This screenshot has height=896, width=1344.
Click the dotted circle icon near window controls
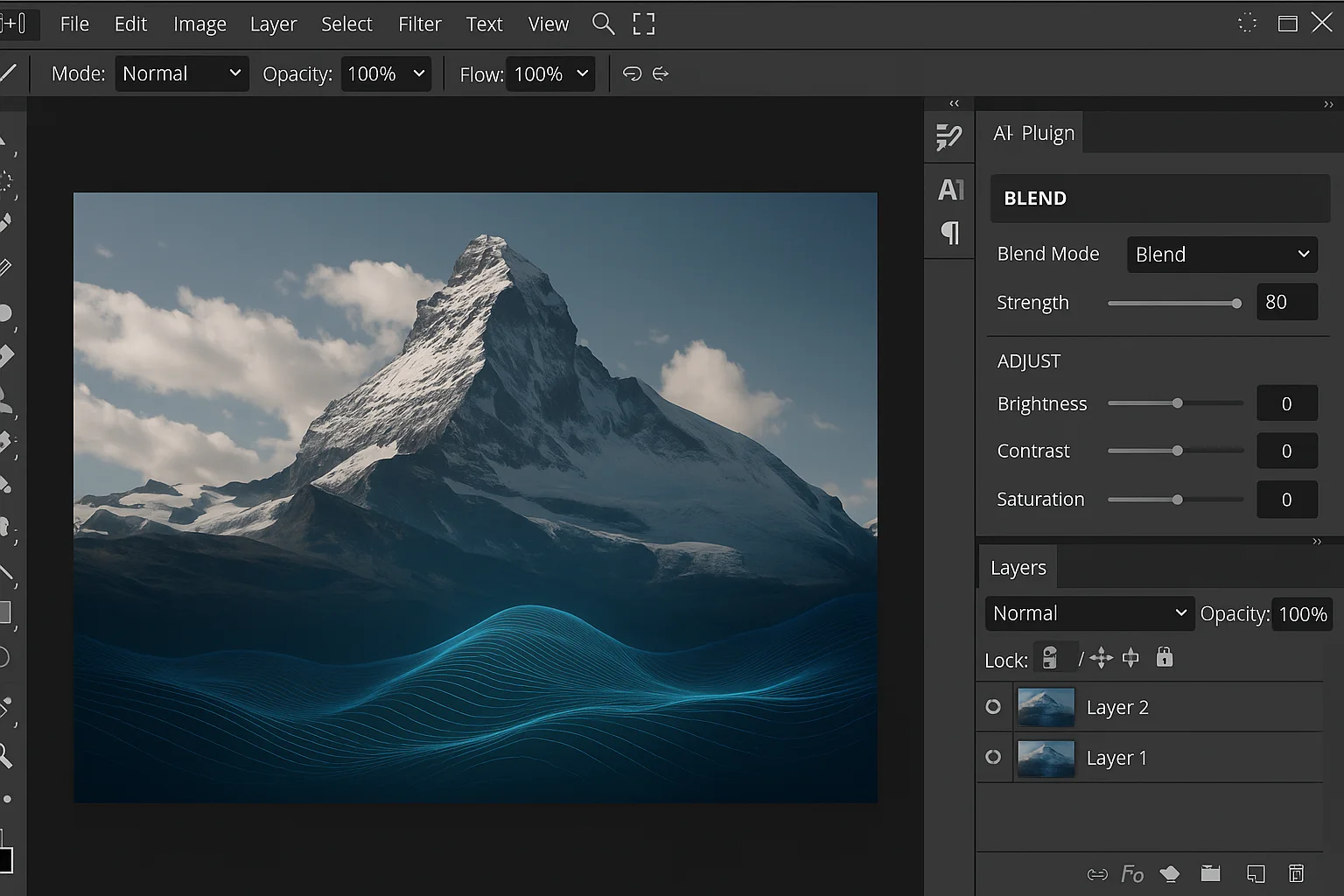pos(1248,24)
